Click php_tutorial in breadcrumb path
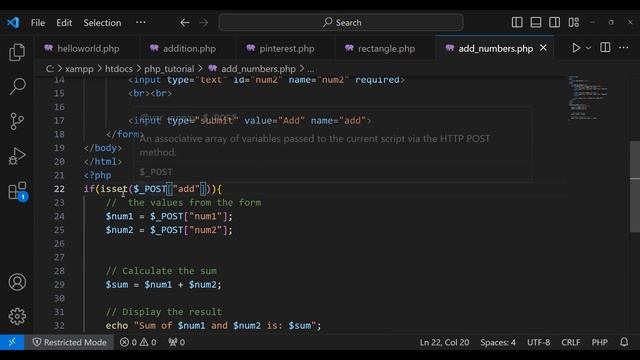 169,69
